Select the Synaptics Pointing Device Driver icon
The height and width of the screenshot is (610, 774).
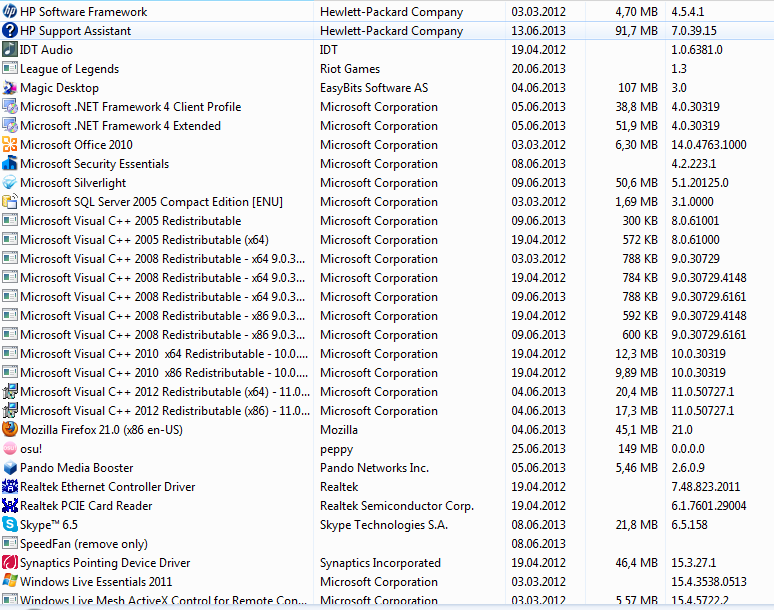click(x=10, y=563)
